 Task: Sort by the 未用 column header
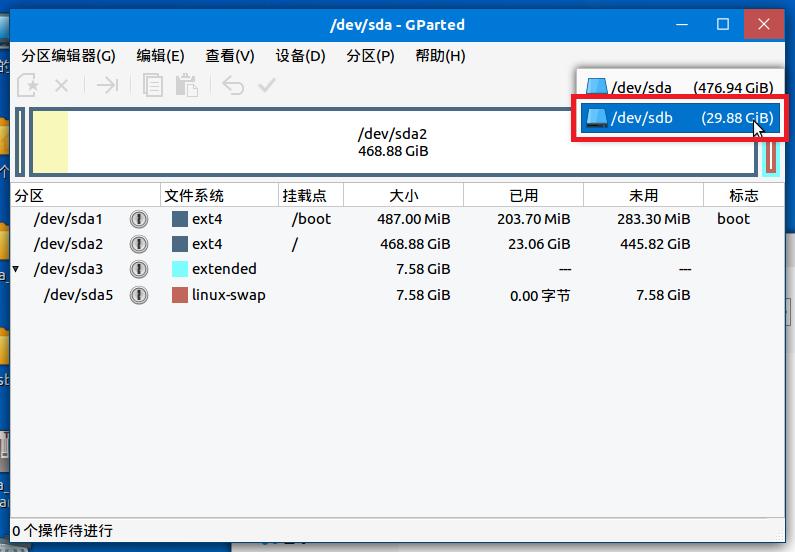pos(643,195)
